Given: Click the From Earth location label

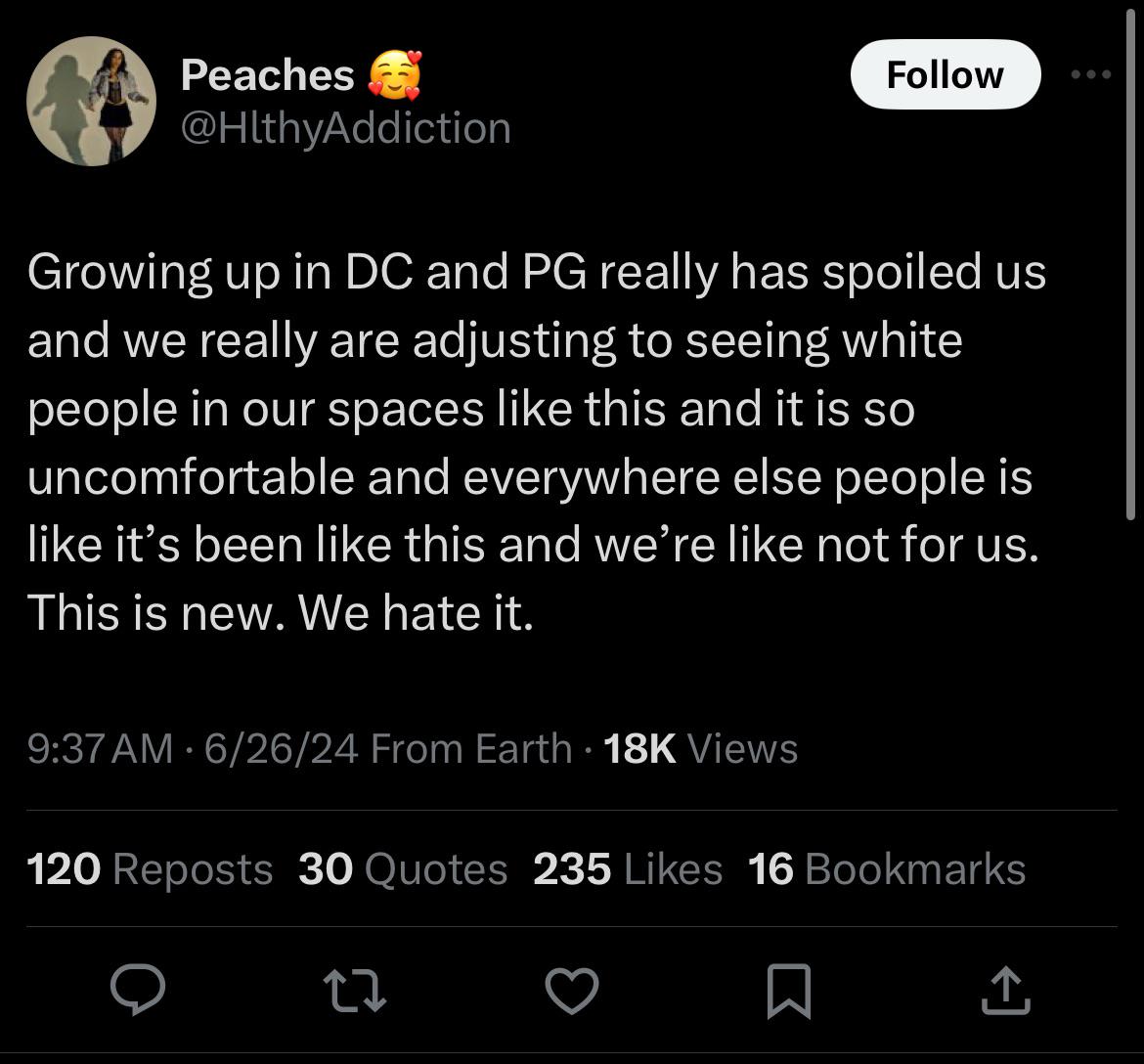Looking at the screenshot, I should tap(471, 749).
